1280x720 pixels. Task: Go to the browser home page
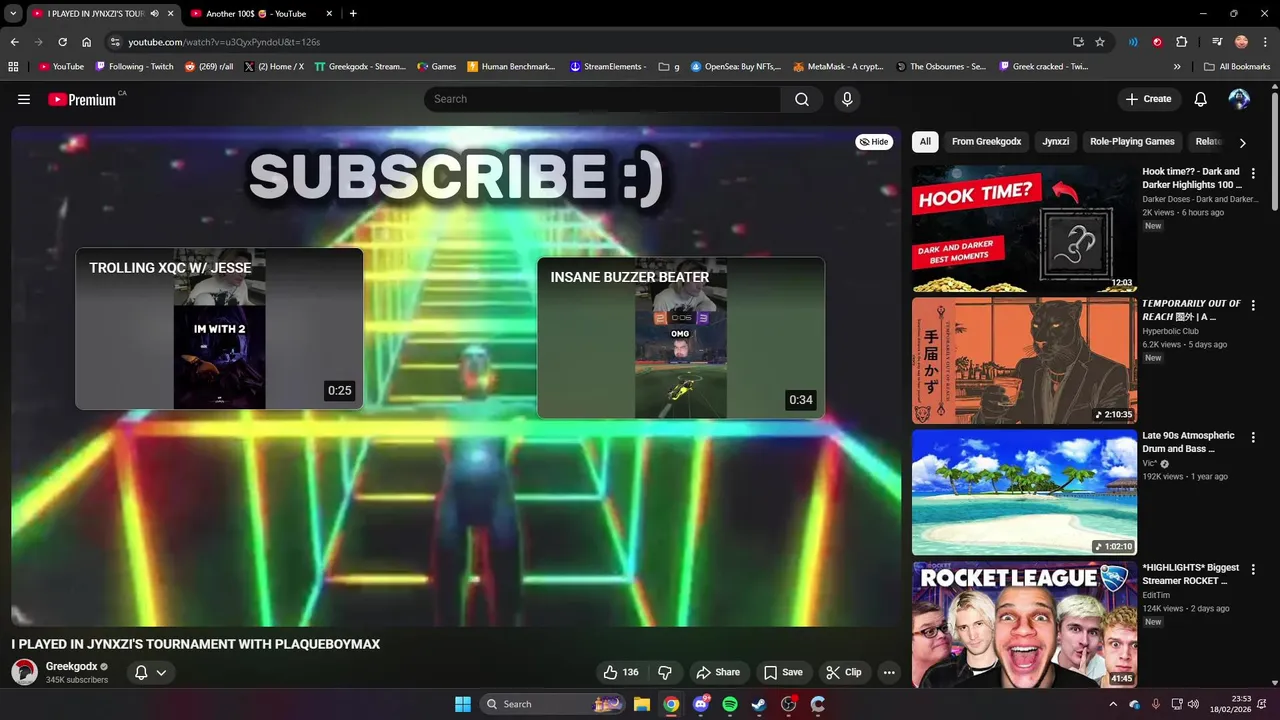pos(87,42)
